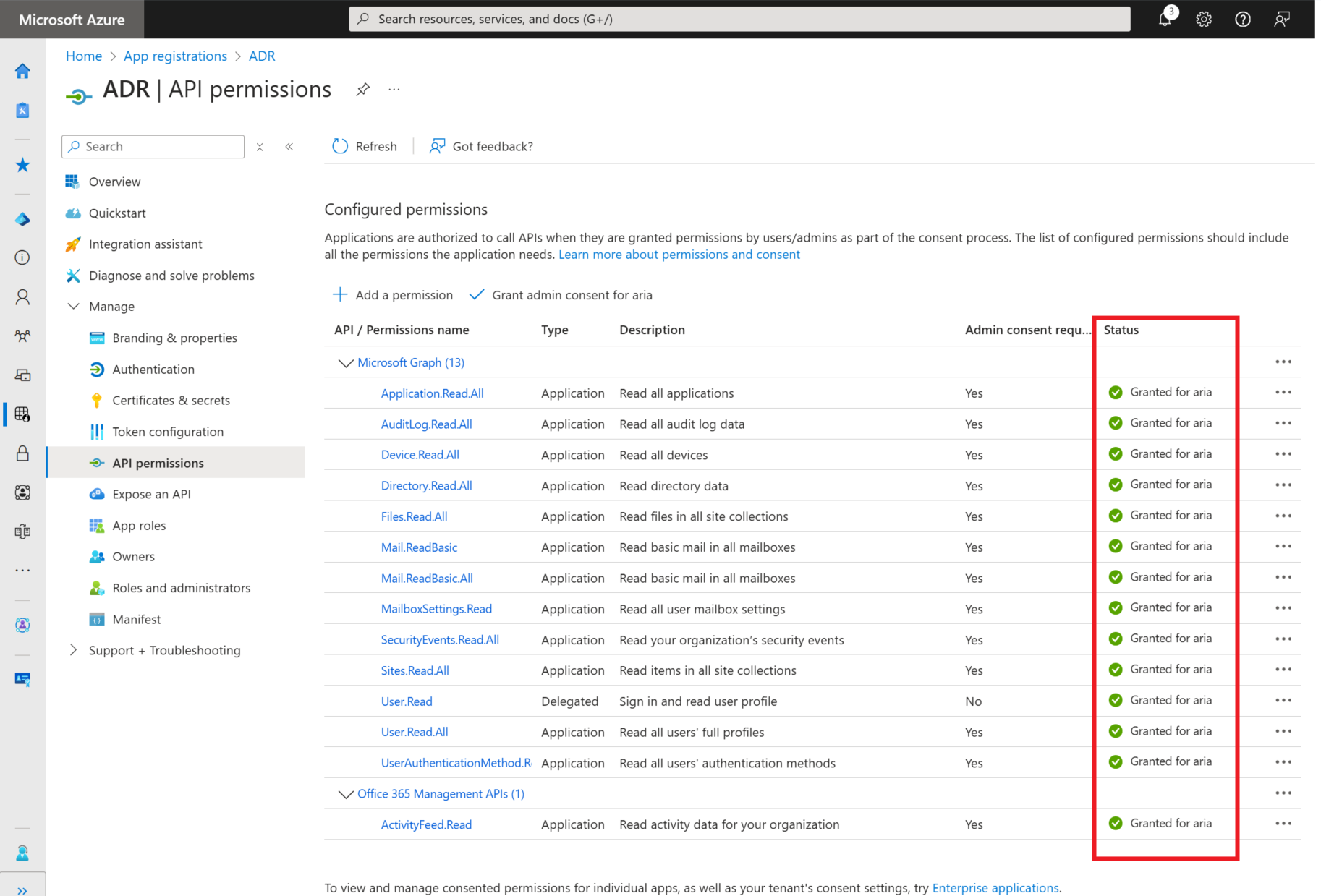Click the global search resources field
The width and height of the screenshot is (1321, 896).
(x=739, y=19)
